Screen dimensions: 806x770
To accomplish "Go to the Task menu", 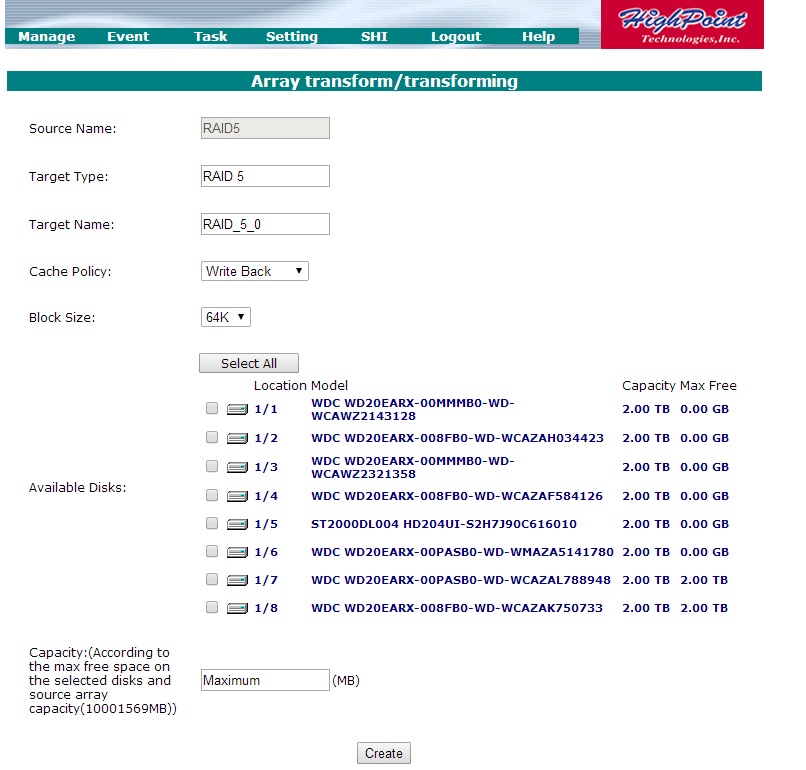I will point(210,36).
